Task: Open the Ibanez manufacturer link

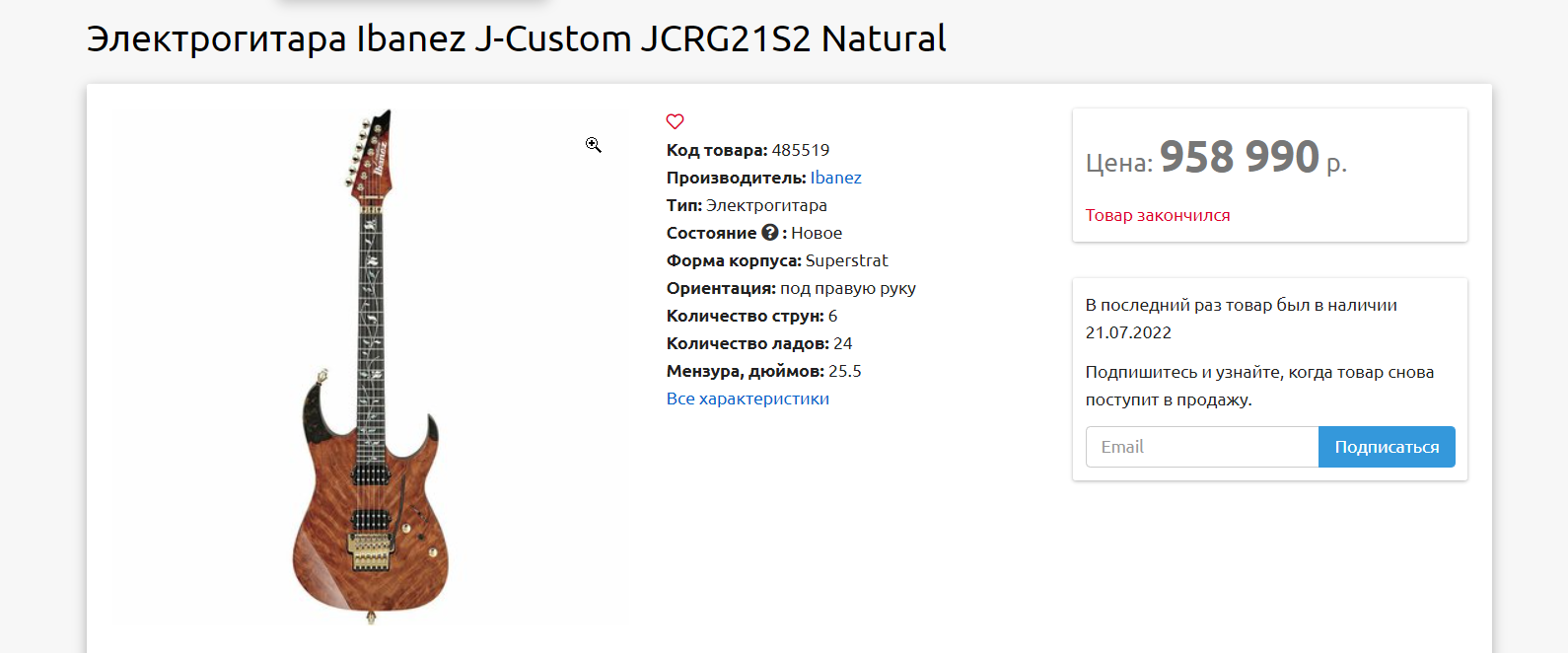Action: tap(835, 178)
